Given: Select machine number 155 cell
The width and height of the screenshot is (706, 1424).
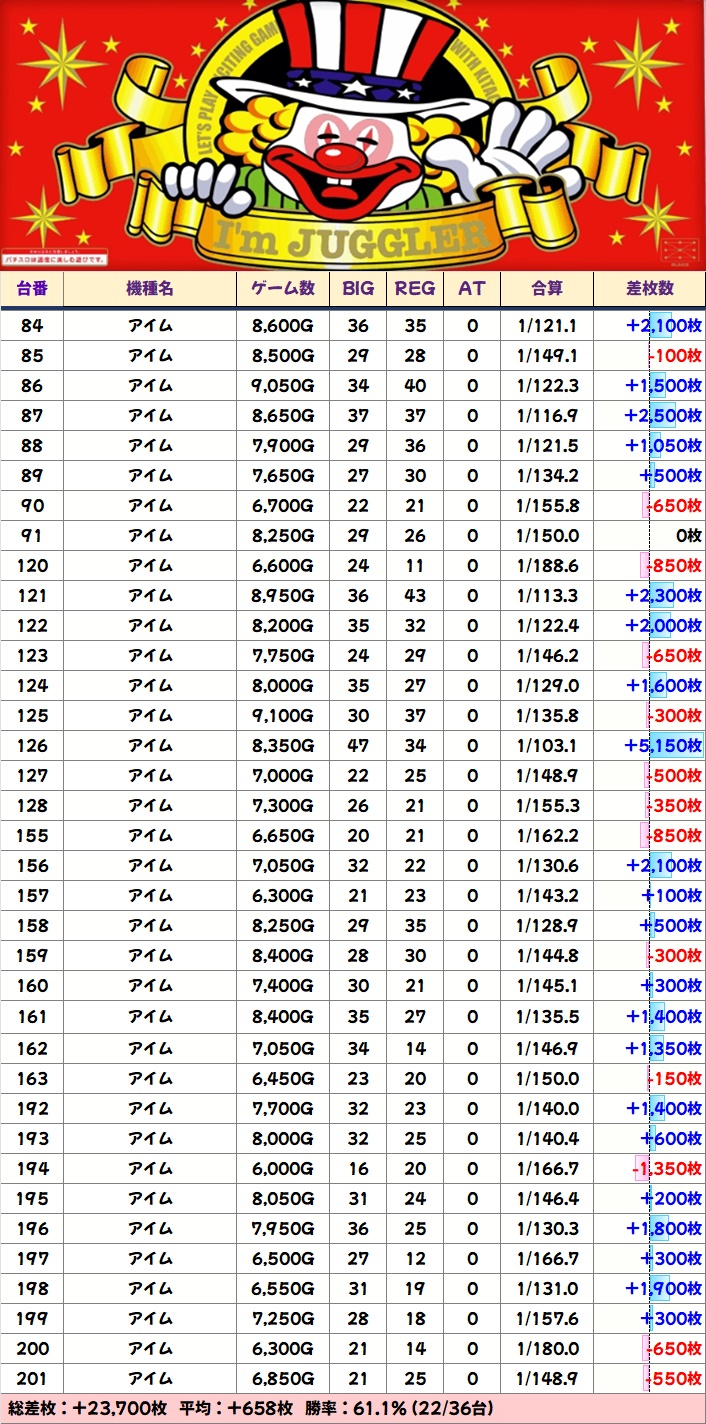Looking at the screenshot, I should [x=32, y=836].
